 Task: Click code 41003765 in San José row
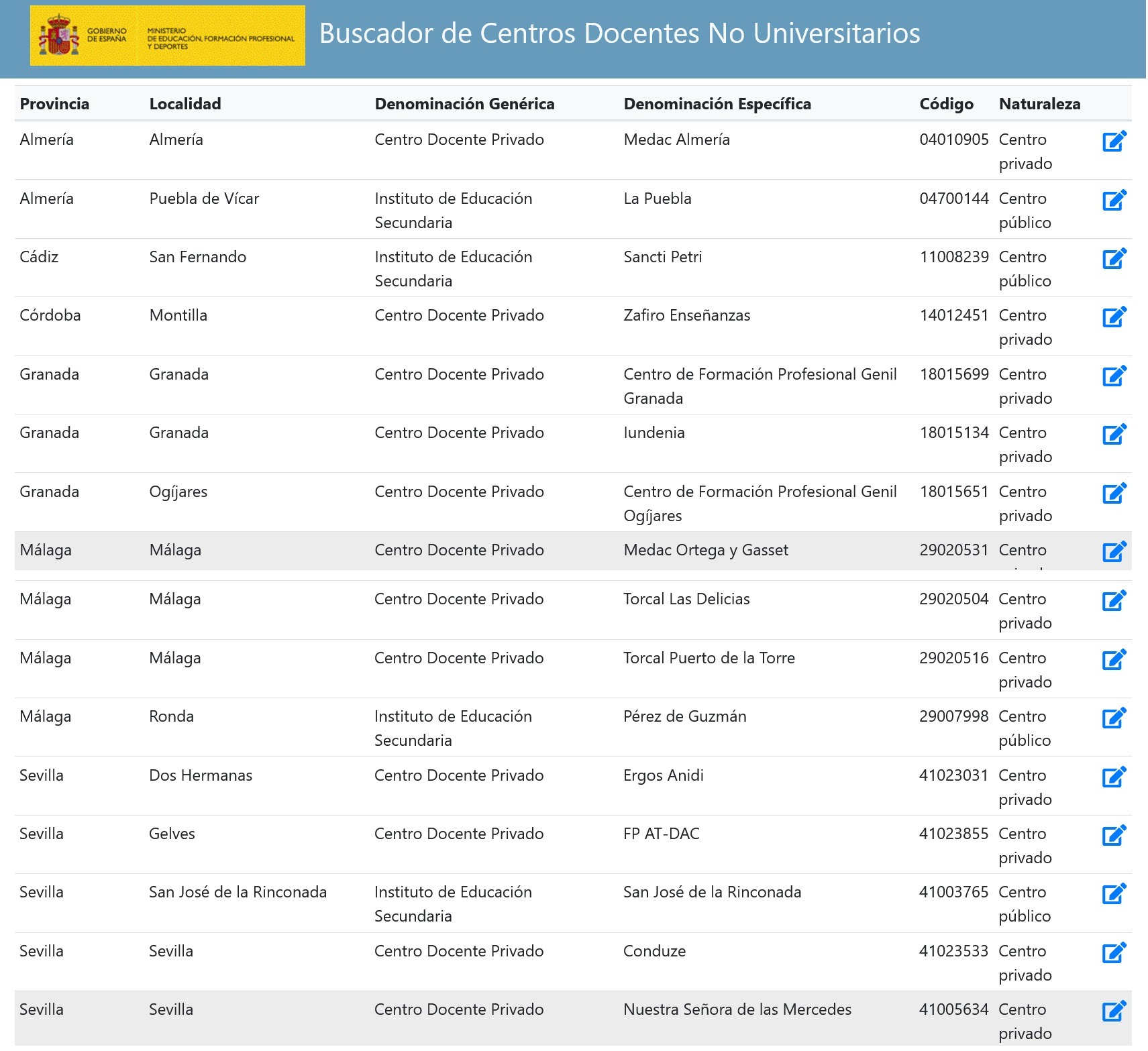[x=953, y=892]
